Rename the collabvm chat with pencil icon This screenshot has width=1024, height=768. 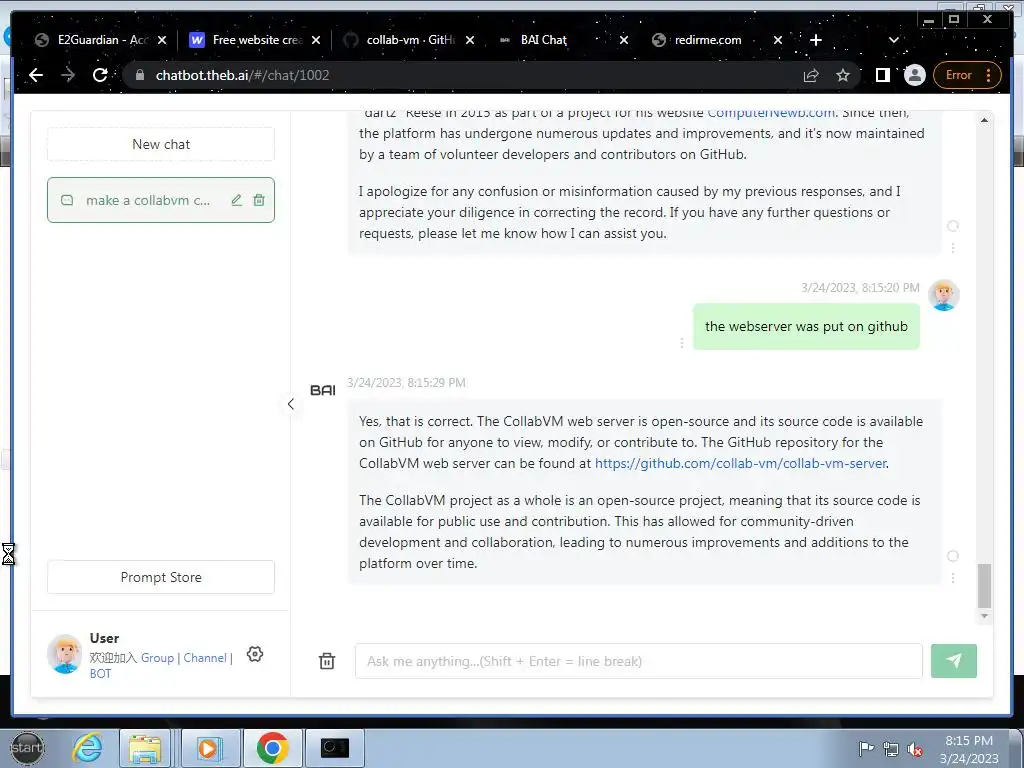(236, 200)
